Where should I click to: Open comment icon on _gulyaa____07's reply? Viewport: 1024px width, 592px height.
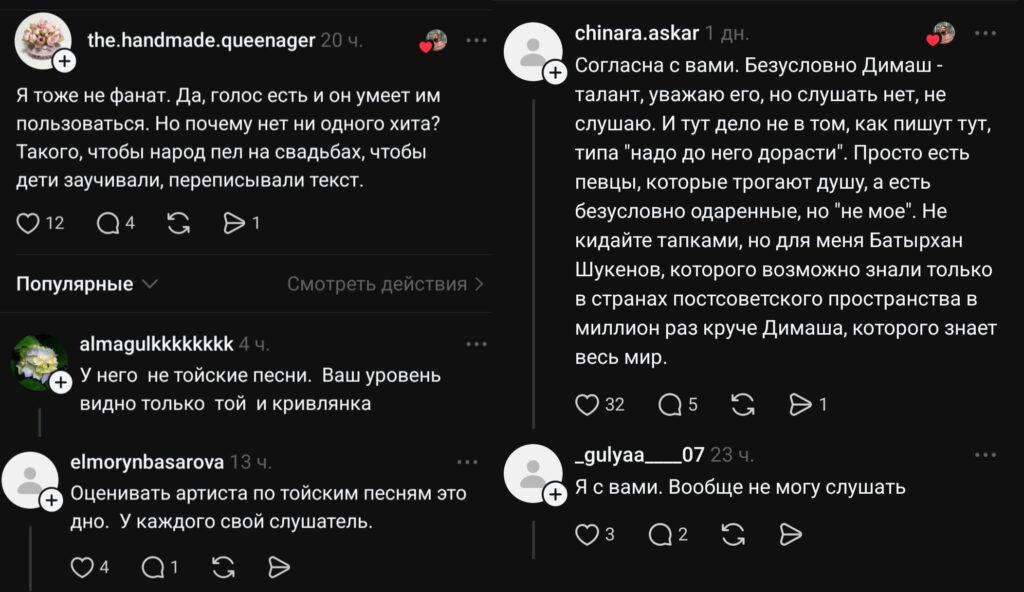coord(661,535)
